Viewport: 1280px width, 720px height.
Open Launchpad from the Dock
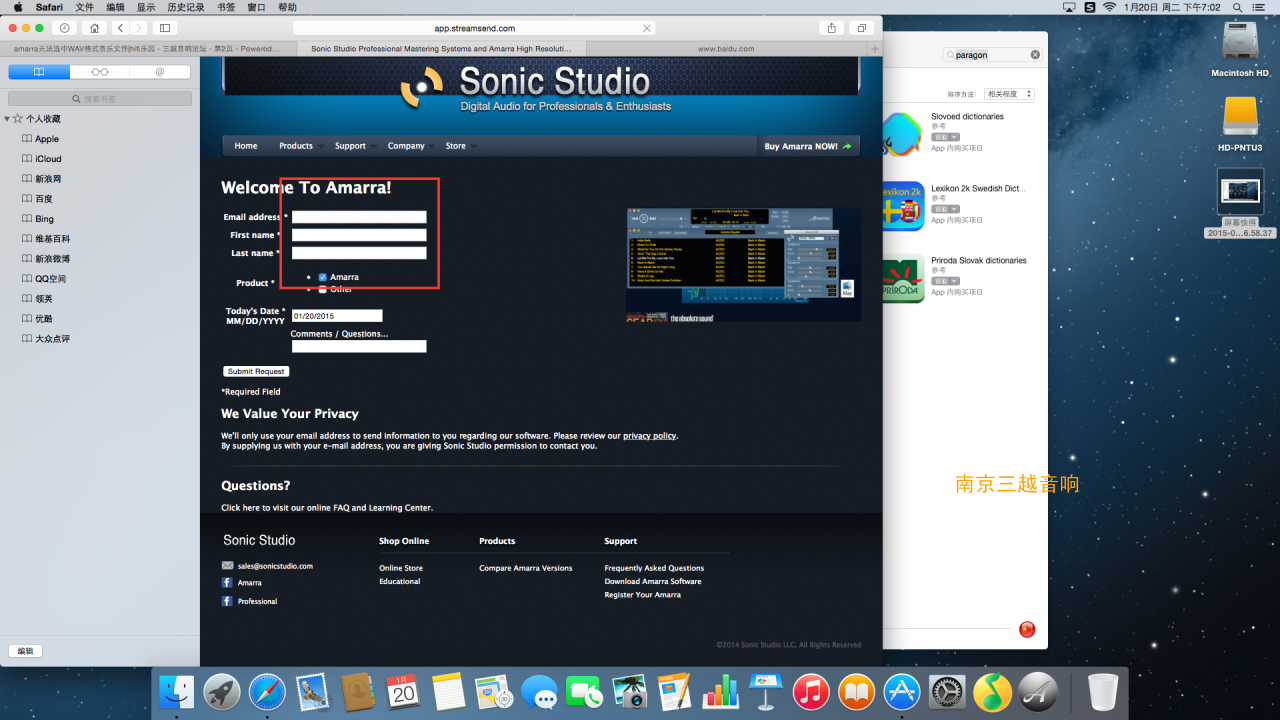222,692
